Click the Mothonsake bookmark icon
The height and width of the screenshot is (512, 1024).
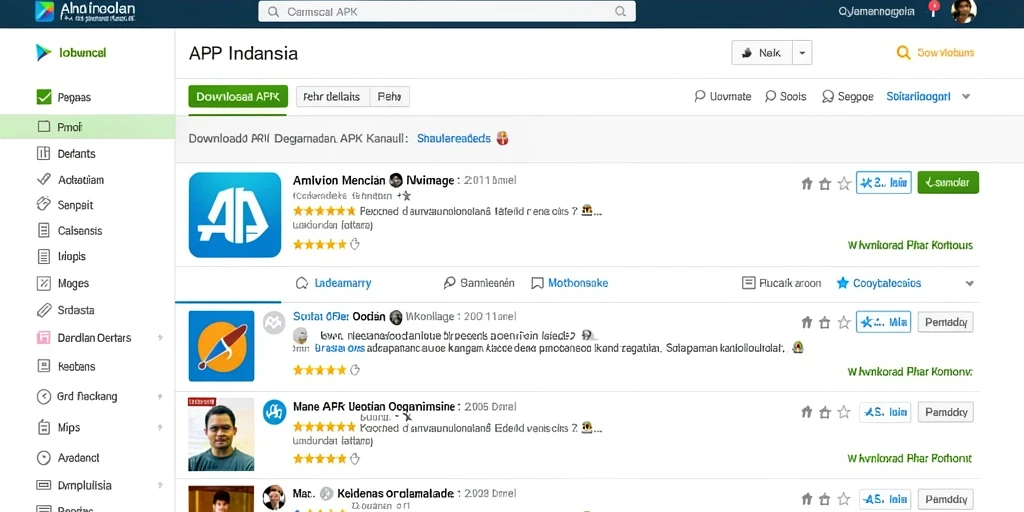pos(537,283)
